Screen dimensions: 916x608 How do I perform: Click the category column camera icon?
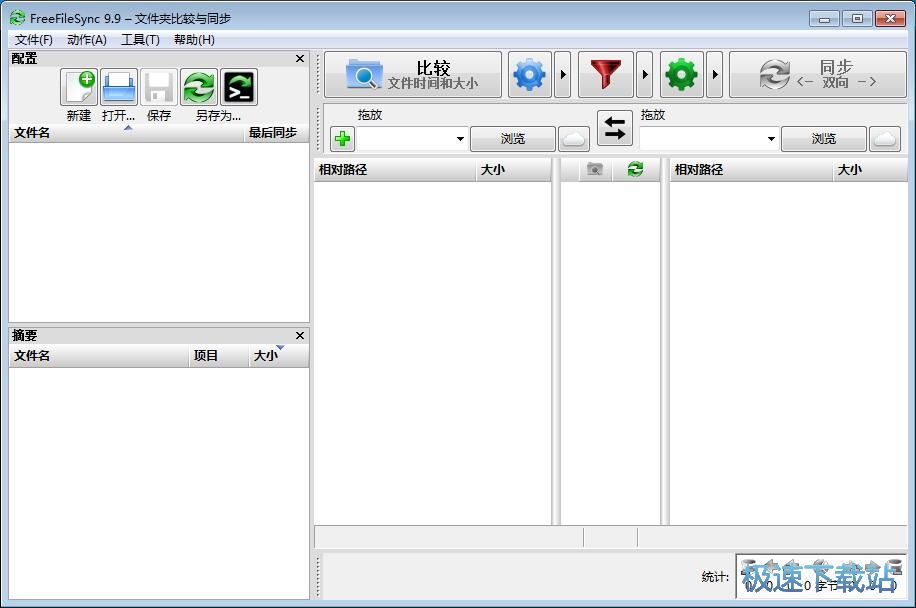pyautogui.click(x=595, y=169)
